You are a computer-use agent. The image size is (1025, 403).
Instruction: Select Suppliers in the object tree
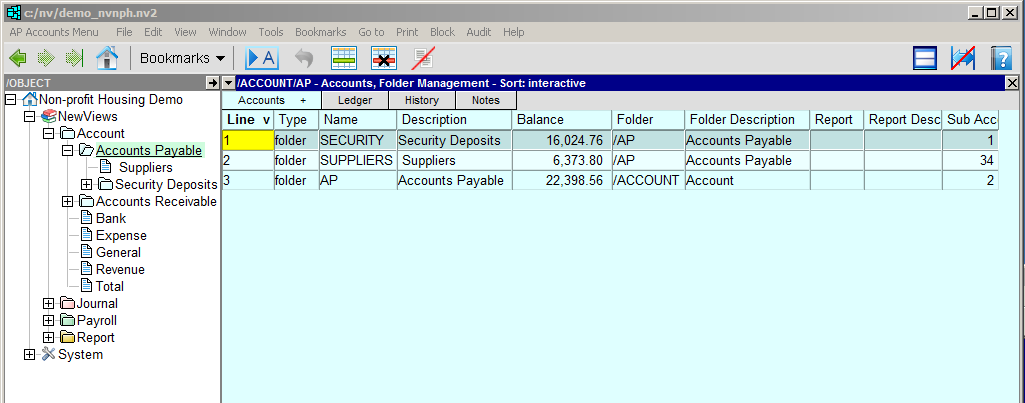click(145, 168)
